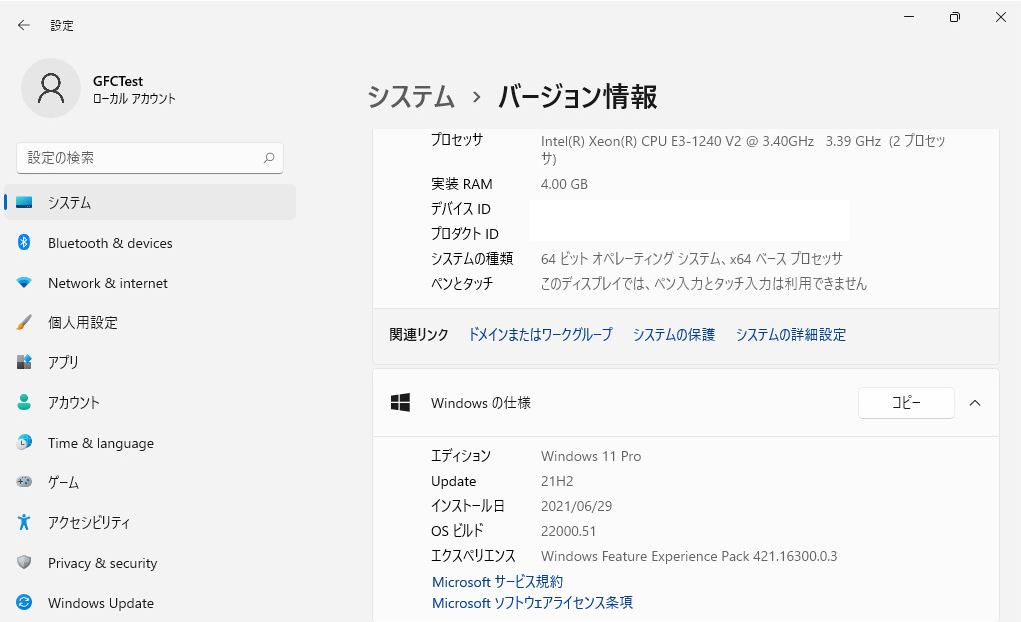
Task: Click the システム monitor icon in sidebar
Action: (x=24, y=203)
